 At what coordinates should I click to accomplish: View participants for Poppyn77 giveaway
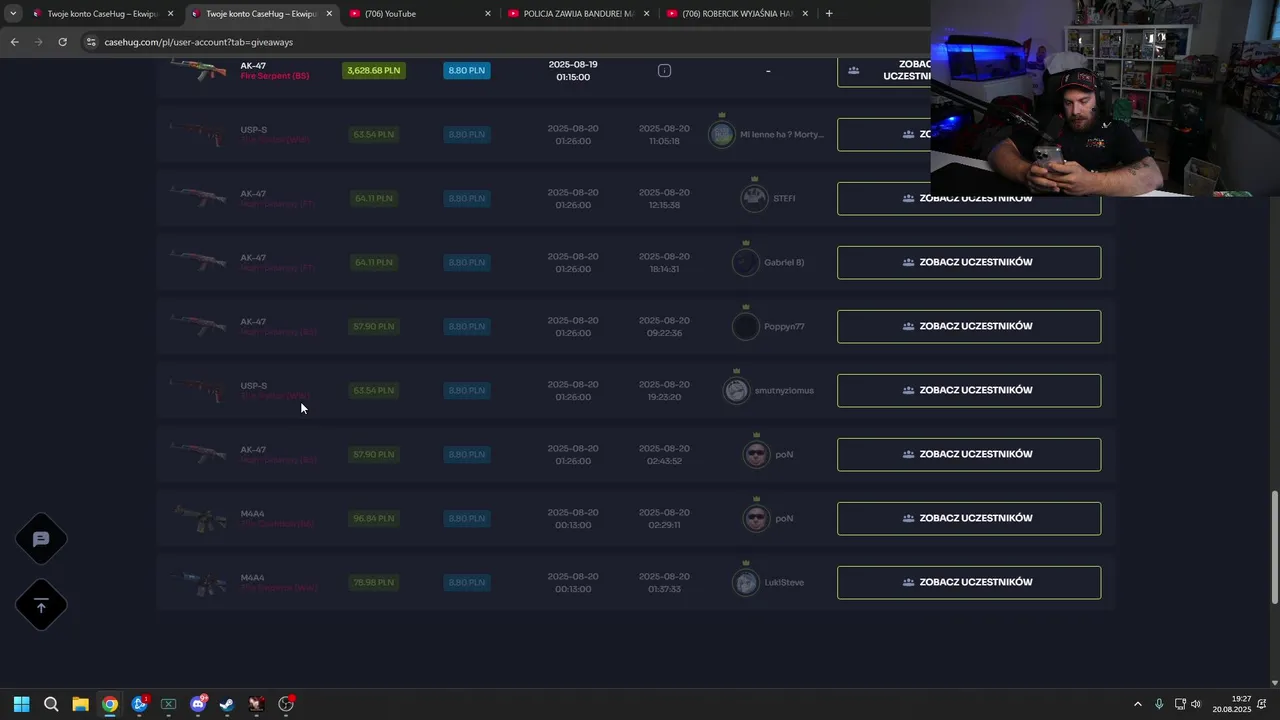(x=969, y=326)
